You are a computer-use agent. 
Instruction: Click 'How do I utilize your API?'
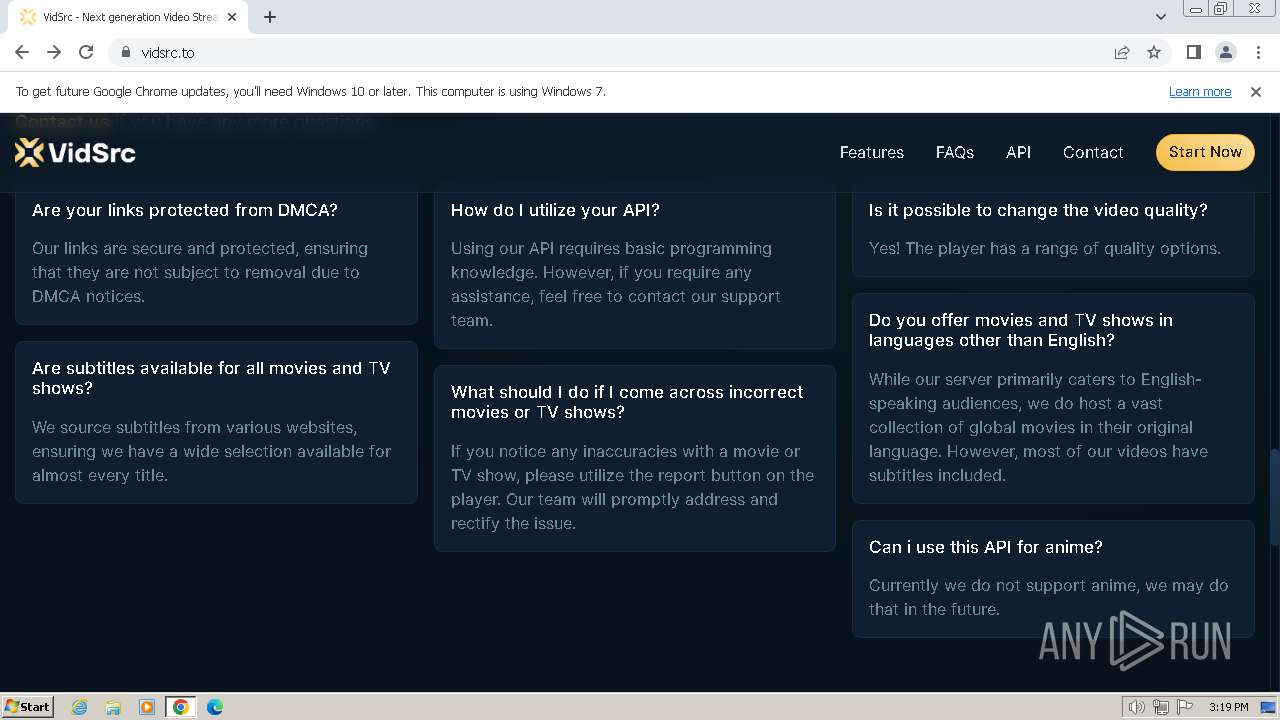(x=555, y=210)
